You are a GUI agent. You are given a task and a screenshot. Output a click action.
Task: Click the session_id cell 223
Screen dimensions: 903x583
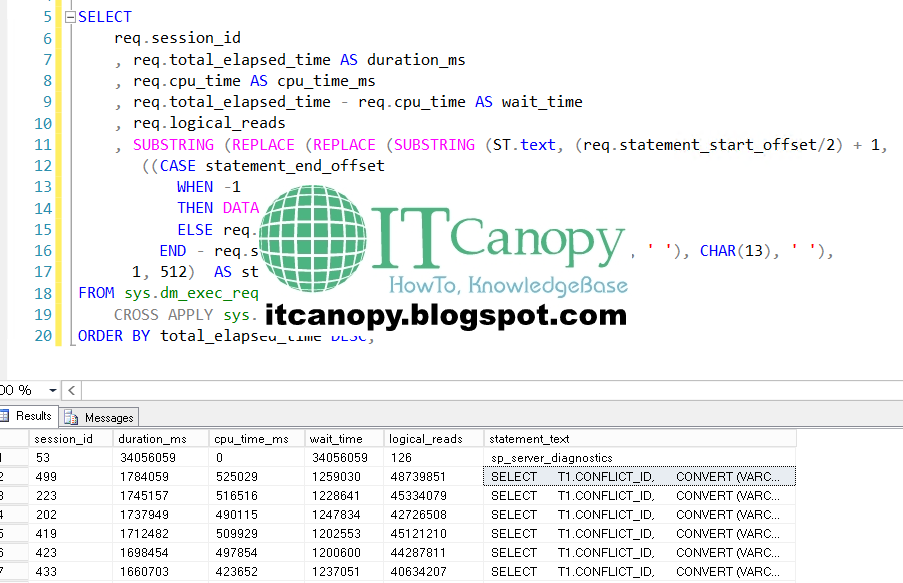[71, 496]
